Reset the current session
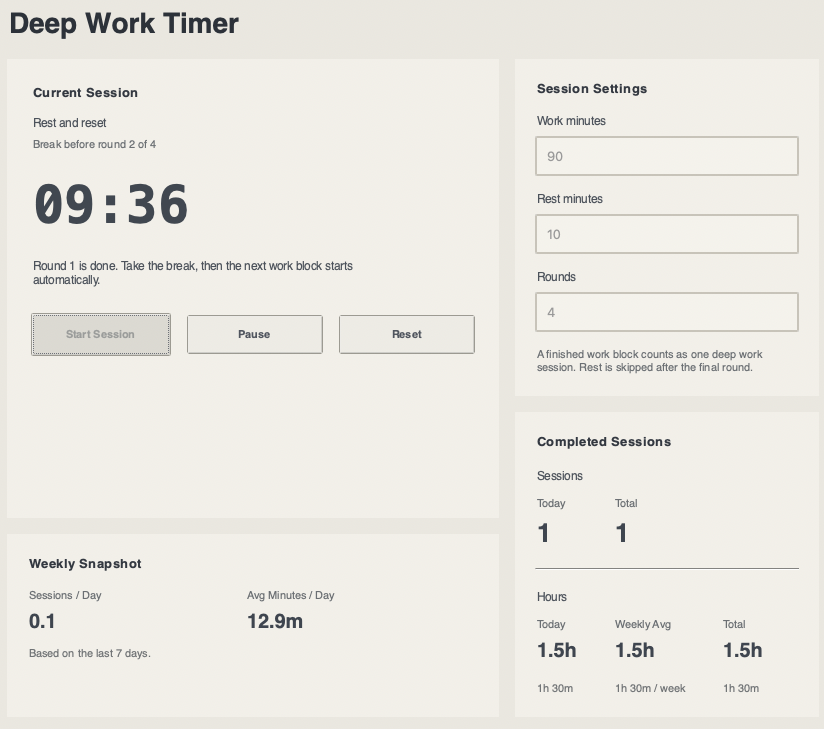 407,334
